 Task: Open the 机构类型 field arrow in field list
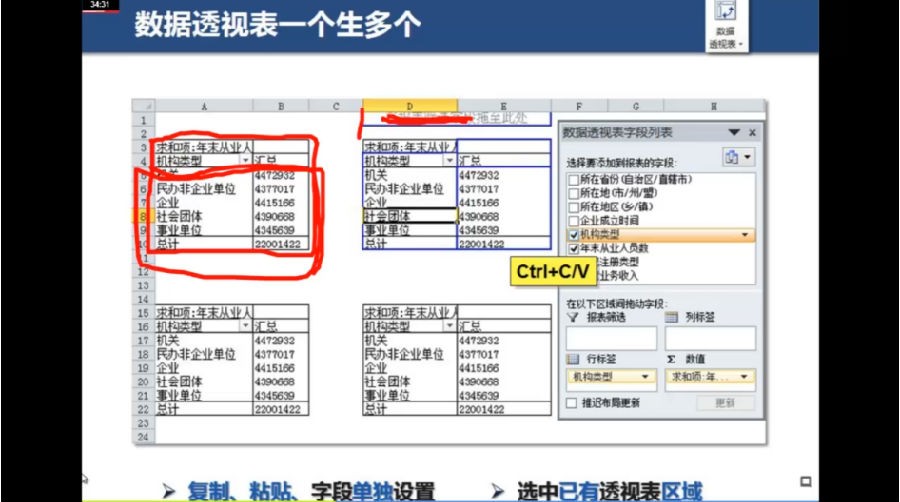click(x=745, y=235)
